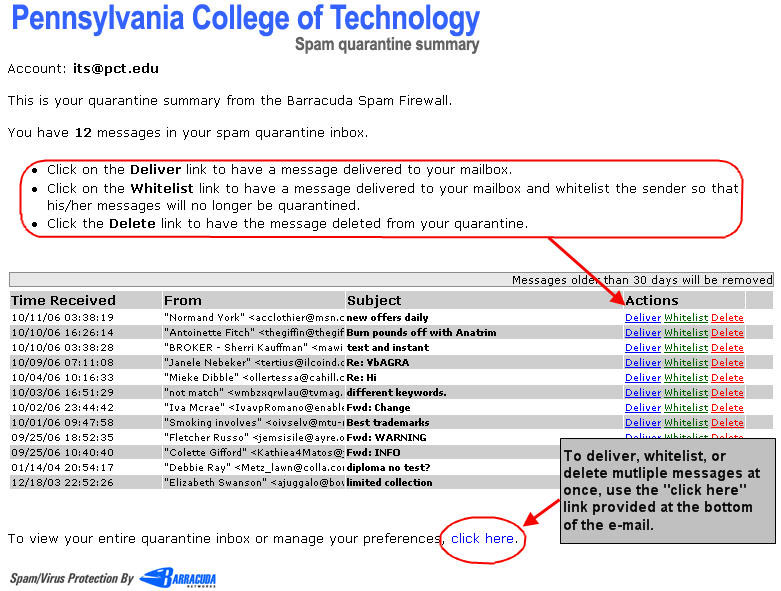Whitelist the 'Re: VbAGRA' sender
781x591 pixels.
pos(686,362)
